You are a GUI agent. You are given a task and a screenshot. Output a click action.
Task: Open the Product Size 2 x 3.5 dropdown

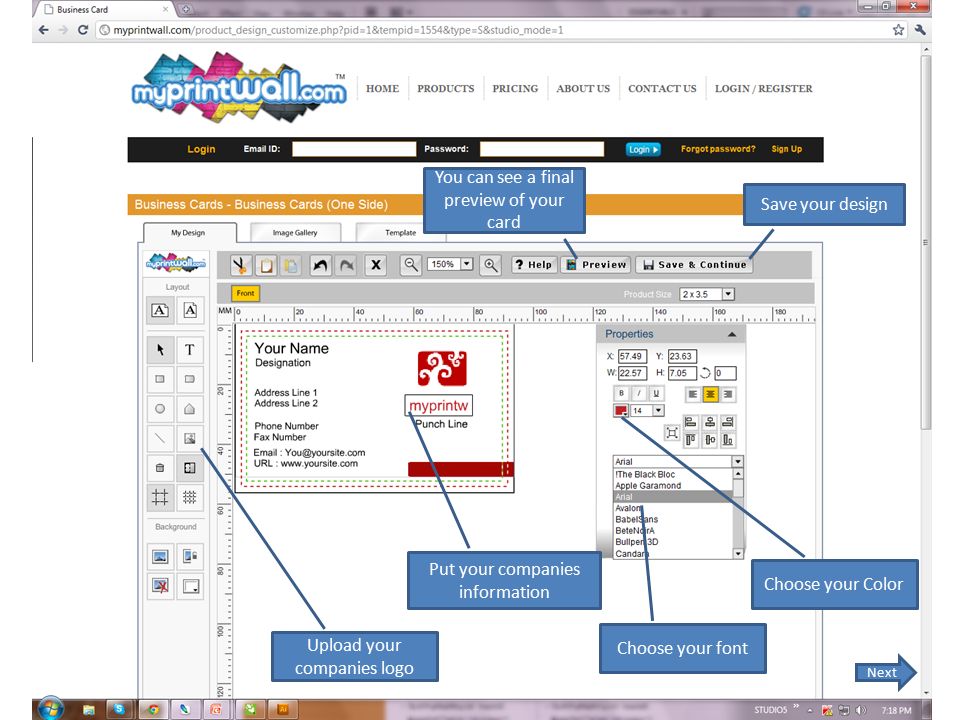pos(728,294)
